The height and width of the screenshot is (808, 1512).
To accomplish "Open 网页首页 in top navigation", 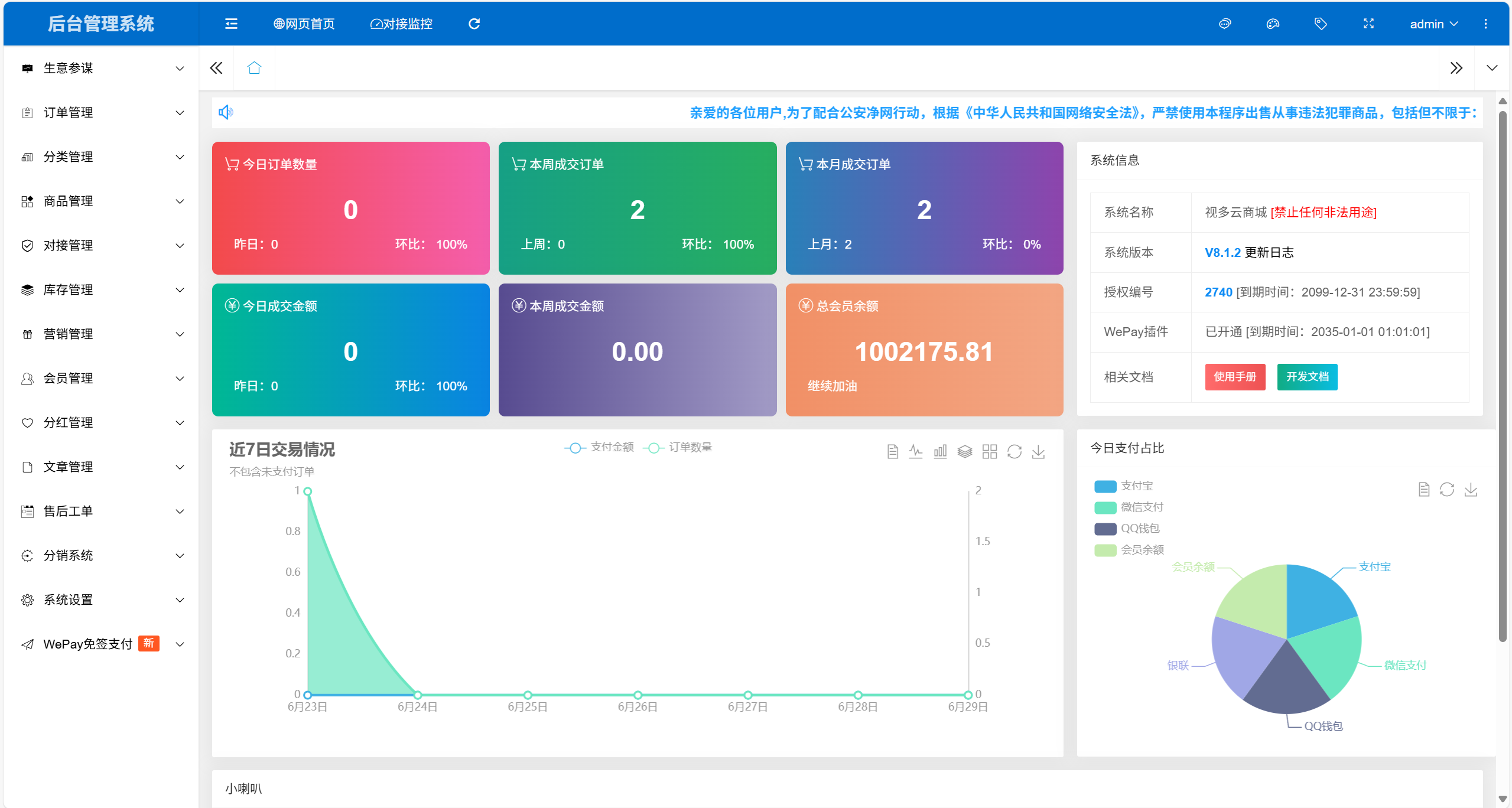I will pos(304,24).
